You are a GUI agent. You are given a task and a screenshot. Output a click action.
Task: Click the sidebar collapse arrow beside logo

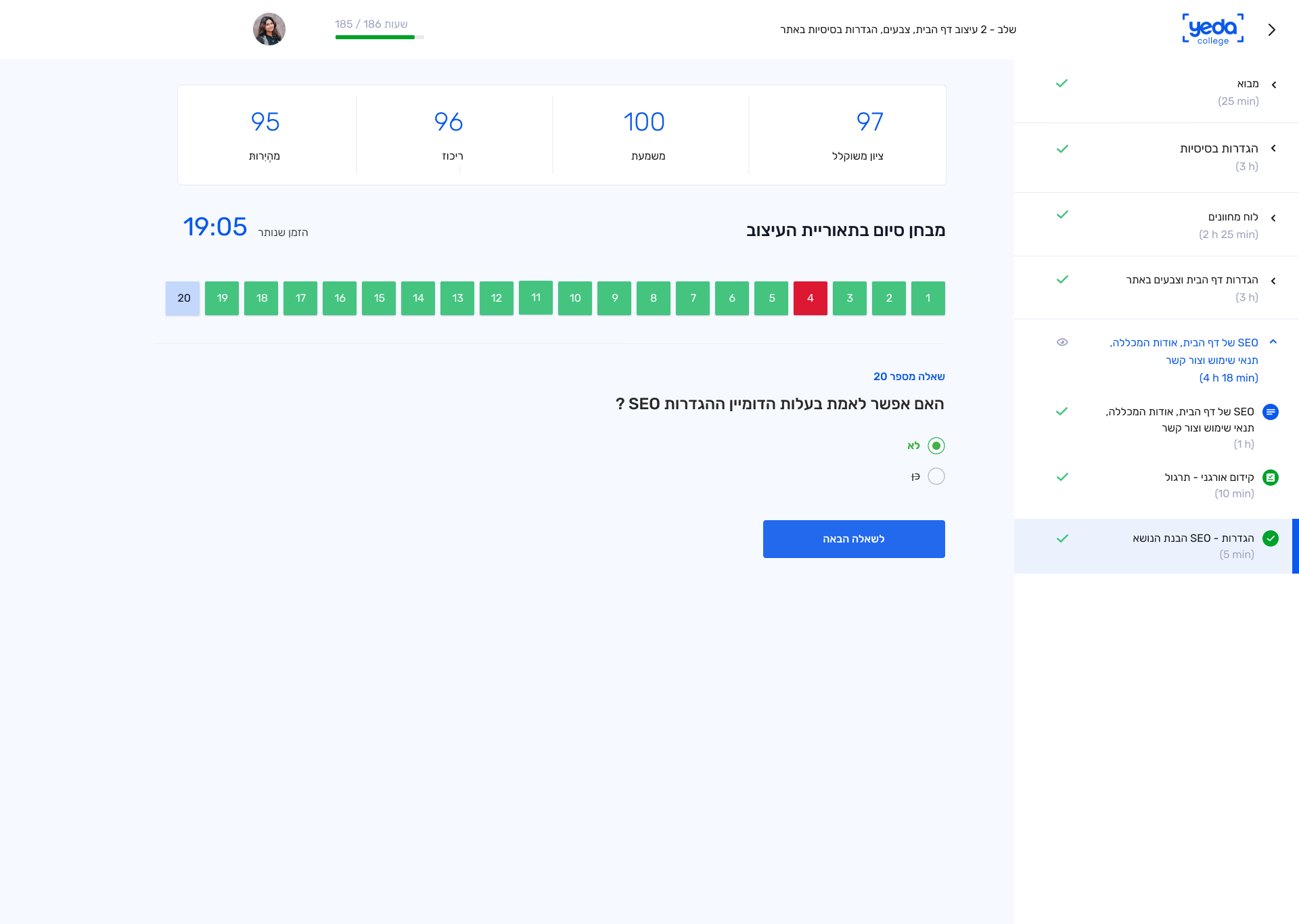pyautogui.click(x=1272, y=30)
